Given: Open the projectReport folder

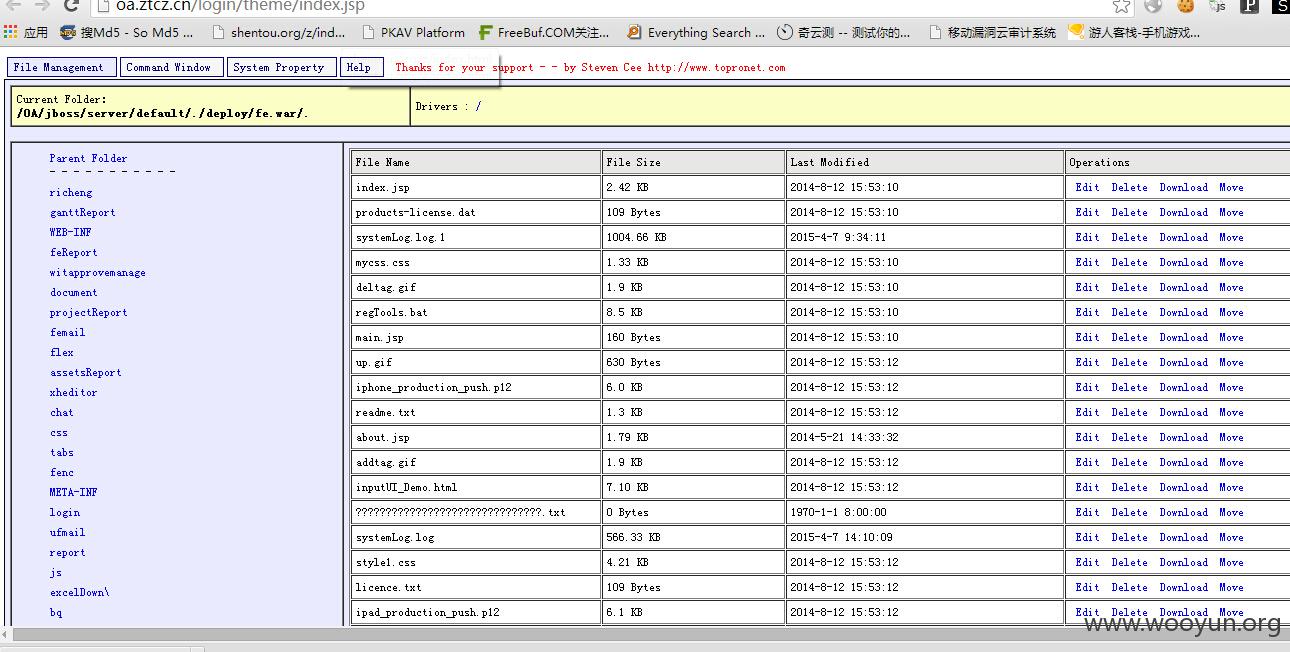Looking at the screenshot, I should click(x=89, y=312).
